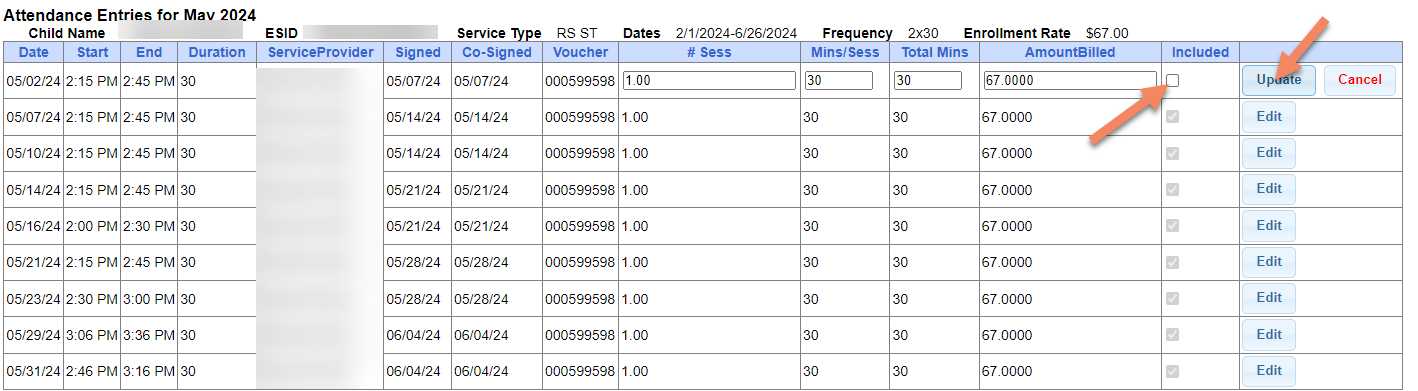Click the Update button for the 05/02/24 entry
The width and height of the screenshot is (1418, 391).
click(x=1279, y=80)
